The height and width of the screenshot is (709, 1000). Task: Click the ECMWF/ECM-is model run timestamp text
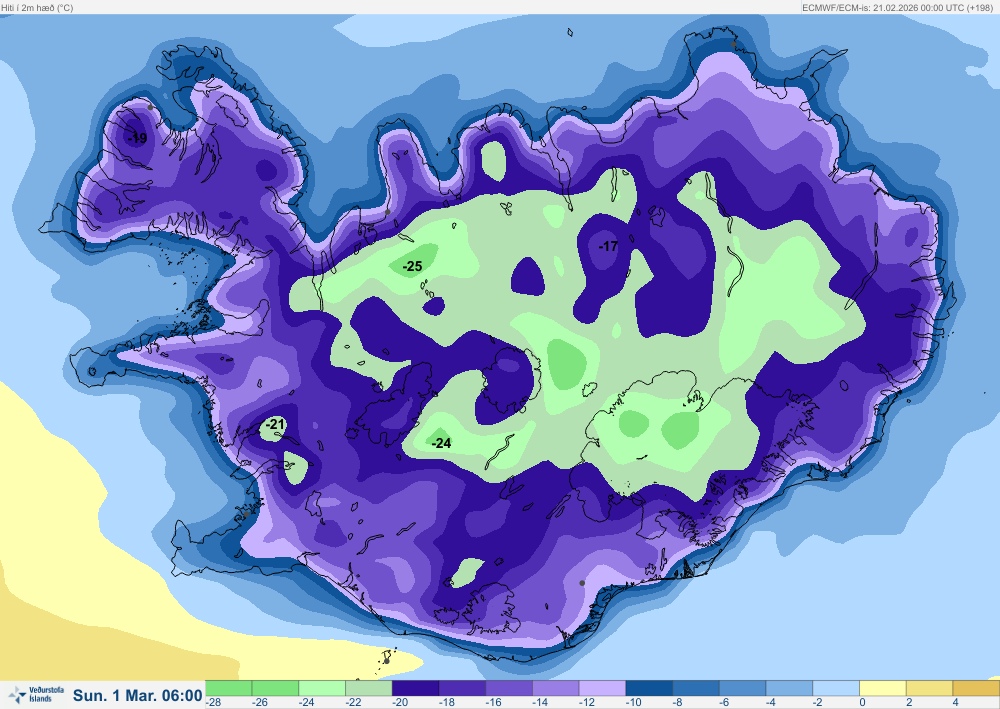(x=897, y=8)
